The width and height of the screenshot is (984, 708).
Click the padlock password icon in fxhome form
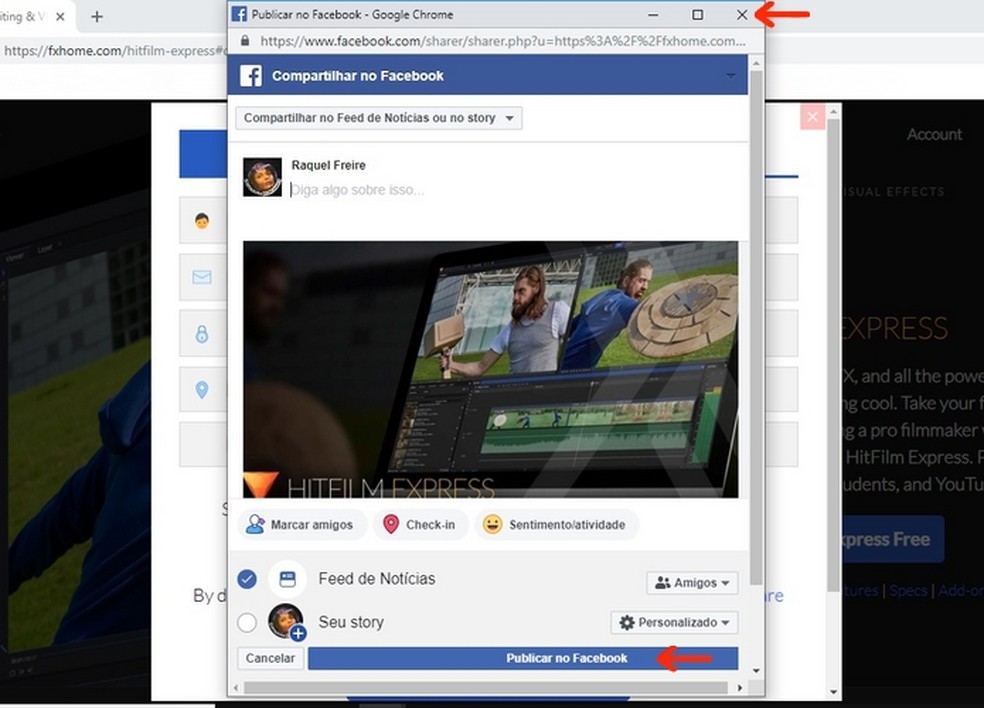point(201,333)
